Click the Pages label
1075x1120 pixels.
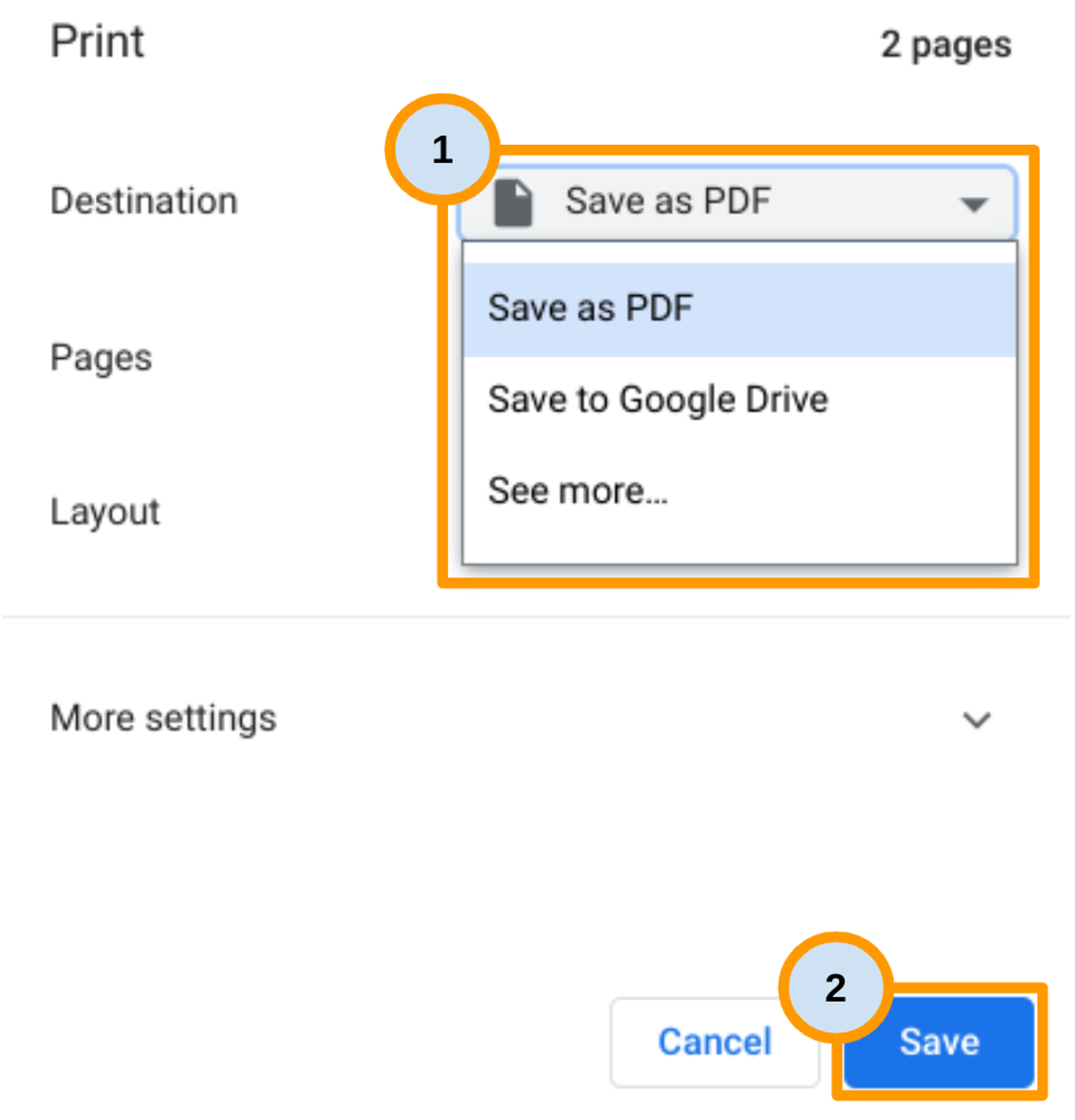(101, 358)
